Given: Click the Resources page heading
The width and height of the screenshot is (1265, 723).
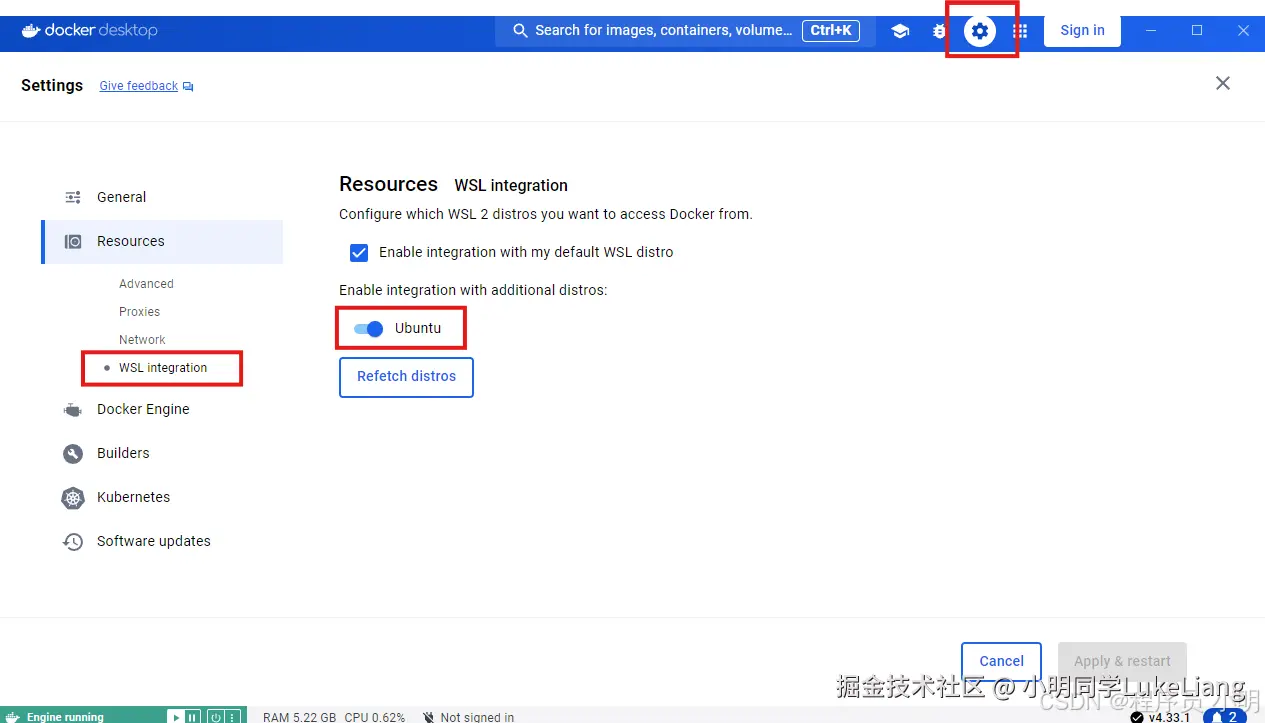Looking at the screenshot, I should pos(388,184).
